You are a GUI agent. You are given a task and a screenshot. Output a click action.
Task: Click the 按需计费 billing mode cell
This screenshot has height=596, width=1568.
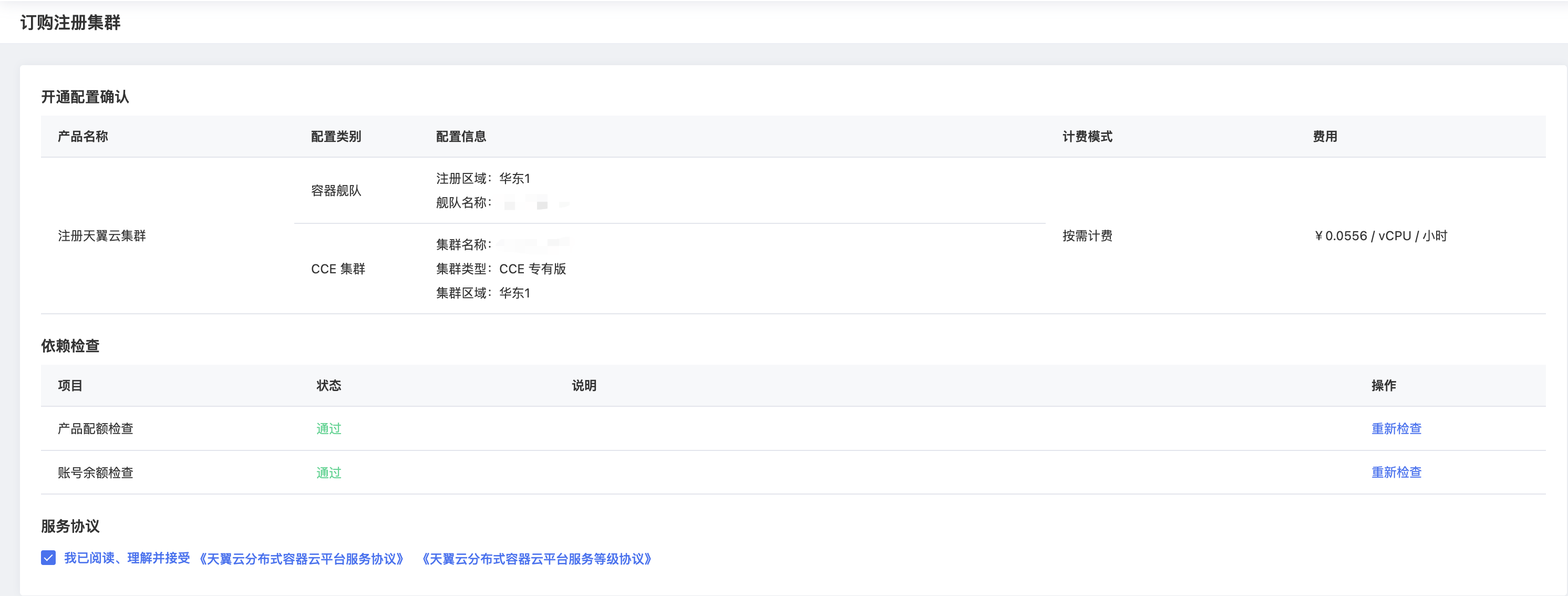point(1087,235)
